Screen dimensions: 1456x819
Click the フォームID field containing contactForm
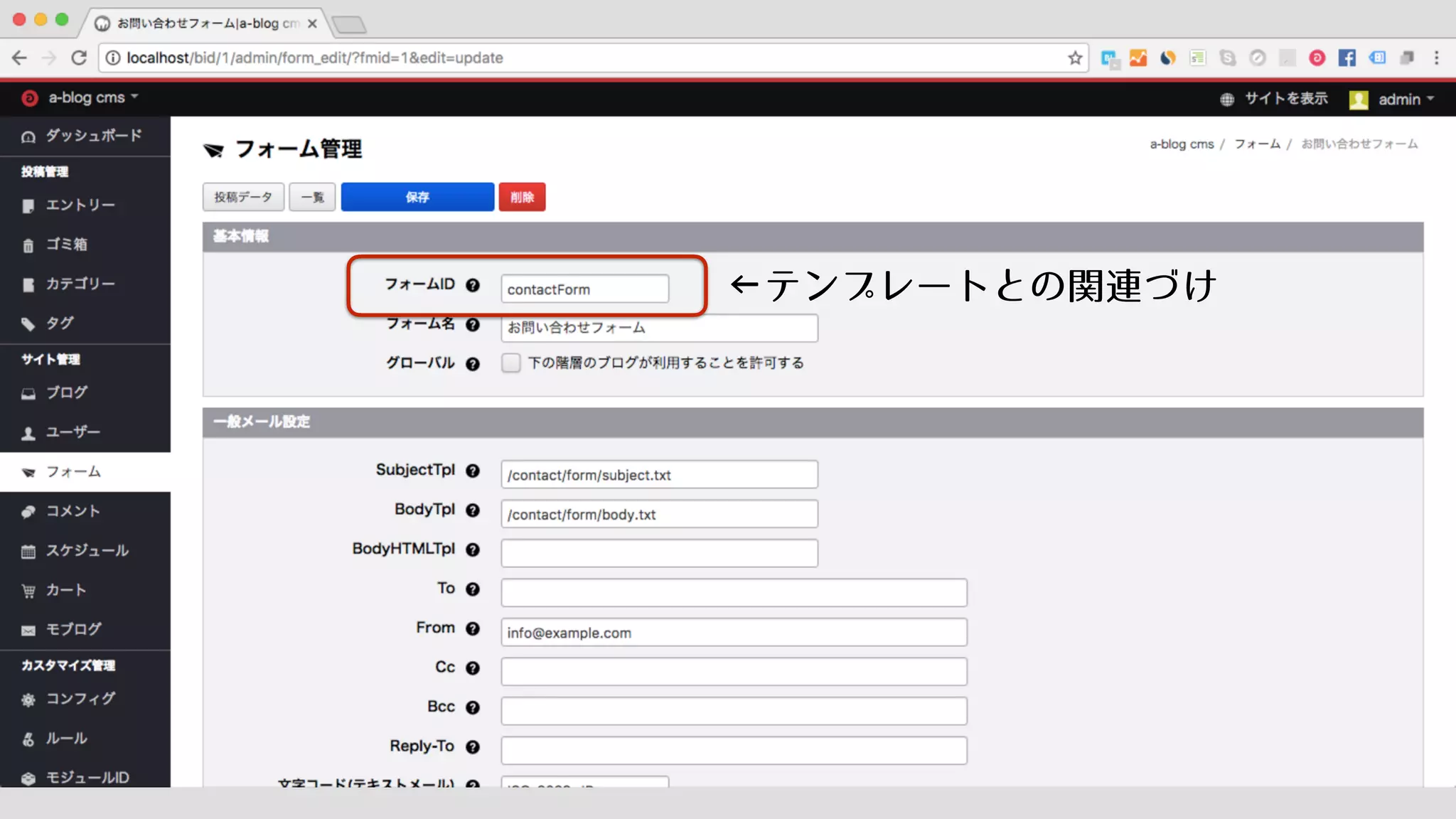[x=584, y=289]
